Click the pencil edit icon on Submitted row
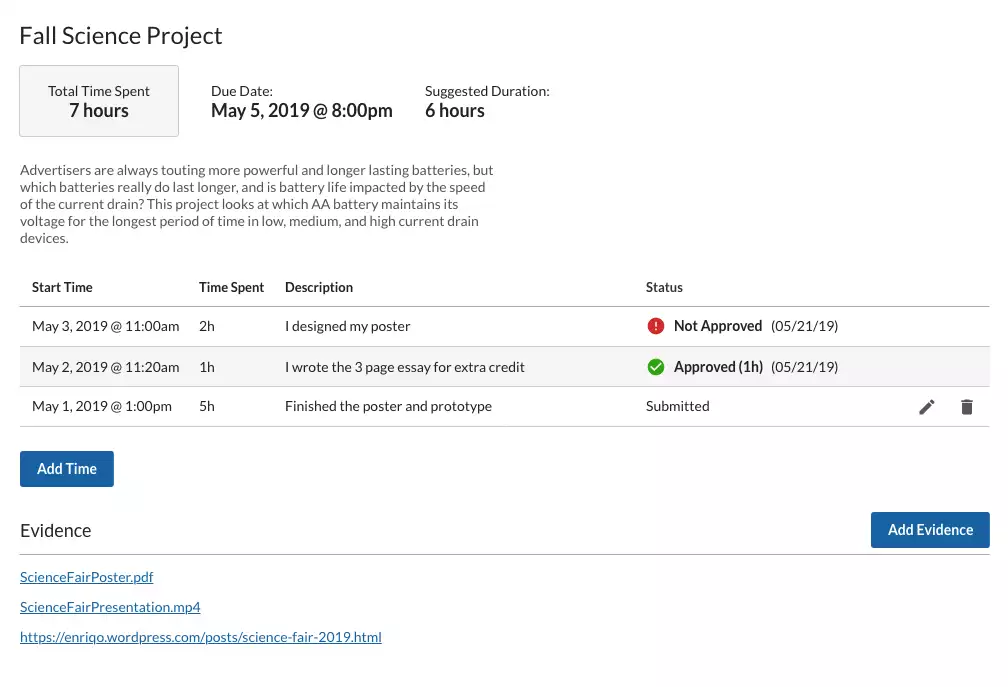 (x=927, y=407)
